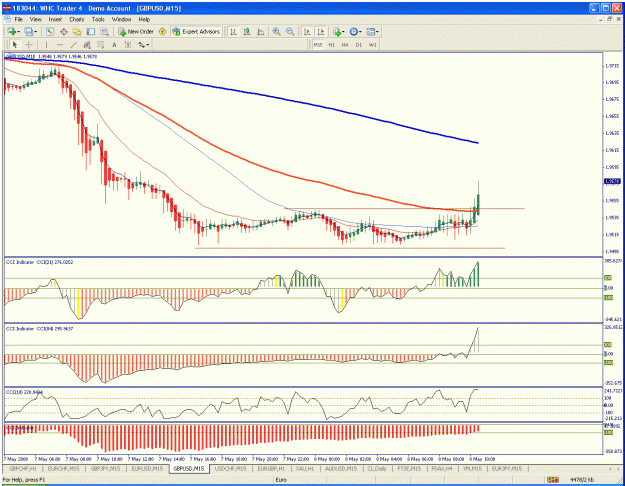The image size is (625, 486).
Task: Open the View menu
Action: (x=35, y=19)
